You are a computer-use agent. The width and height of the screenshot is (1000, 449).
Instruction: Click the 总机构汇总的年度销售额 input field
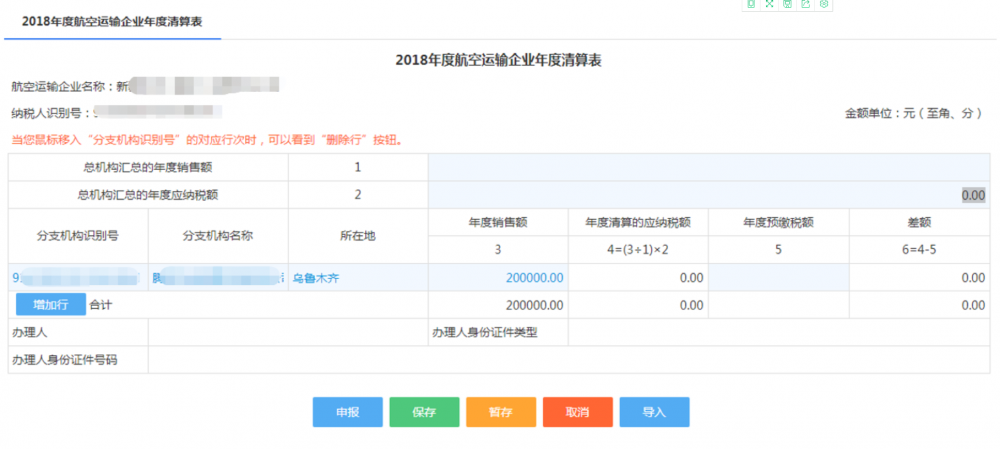(709, 167)
